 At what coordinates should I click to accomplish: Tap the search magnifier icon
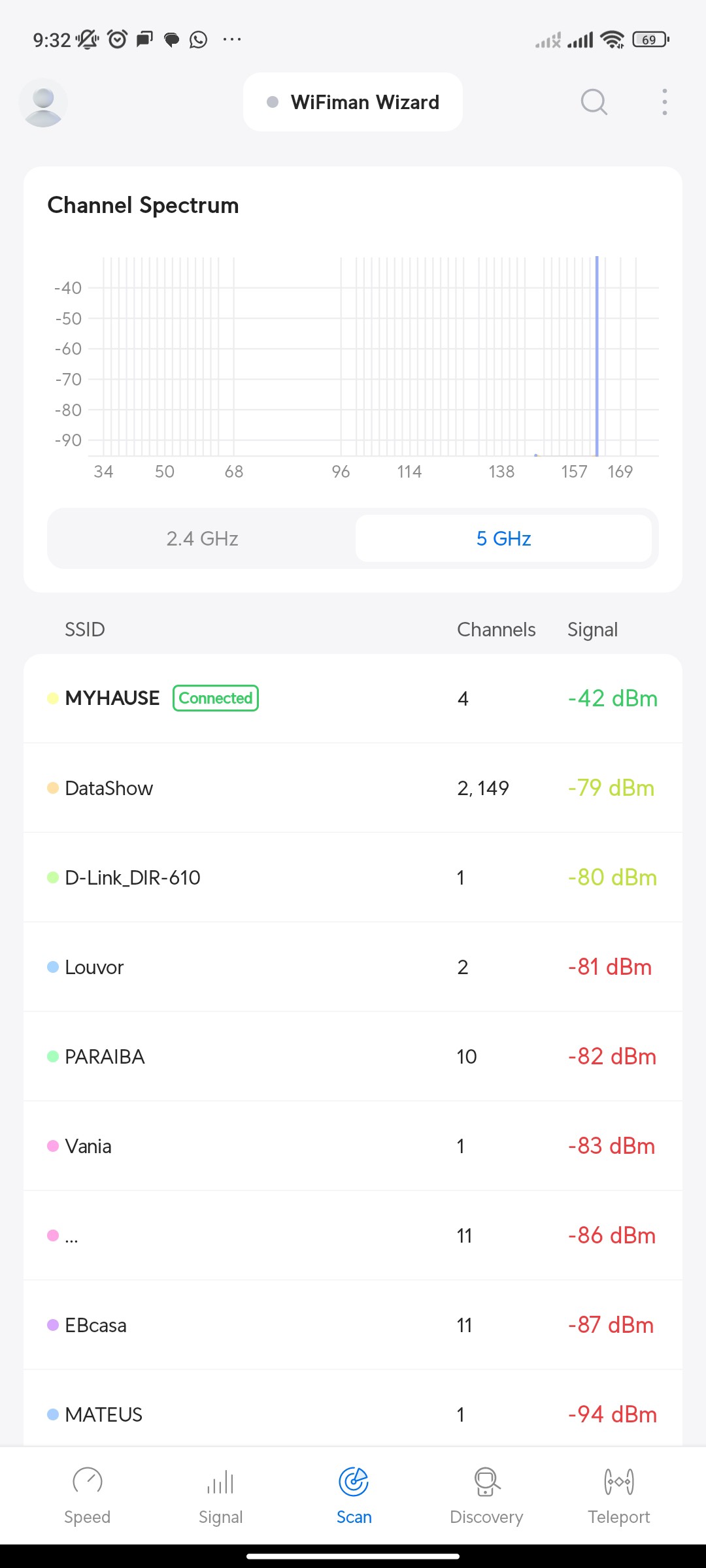click(594, 102)
